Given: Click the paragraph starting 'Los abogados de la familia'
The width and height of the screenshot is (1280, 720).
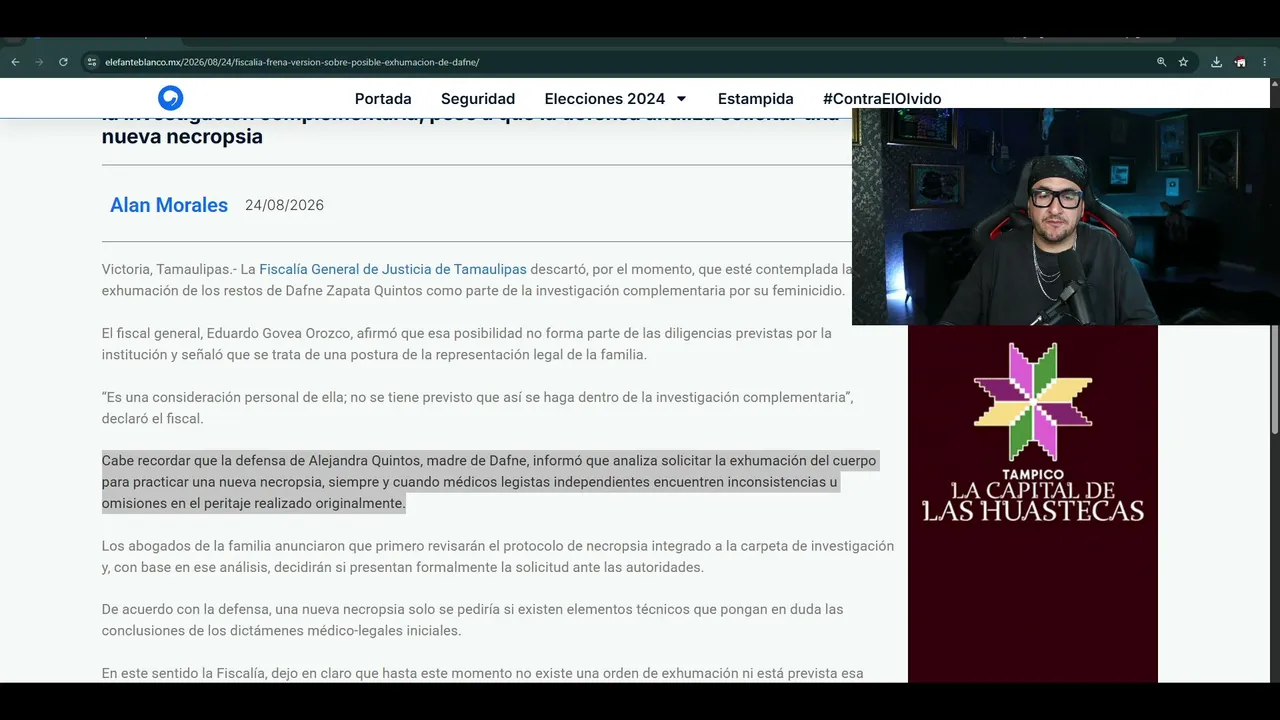Looking at the screenshot, I should pyautogui.click(x=498, y=557).
